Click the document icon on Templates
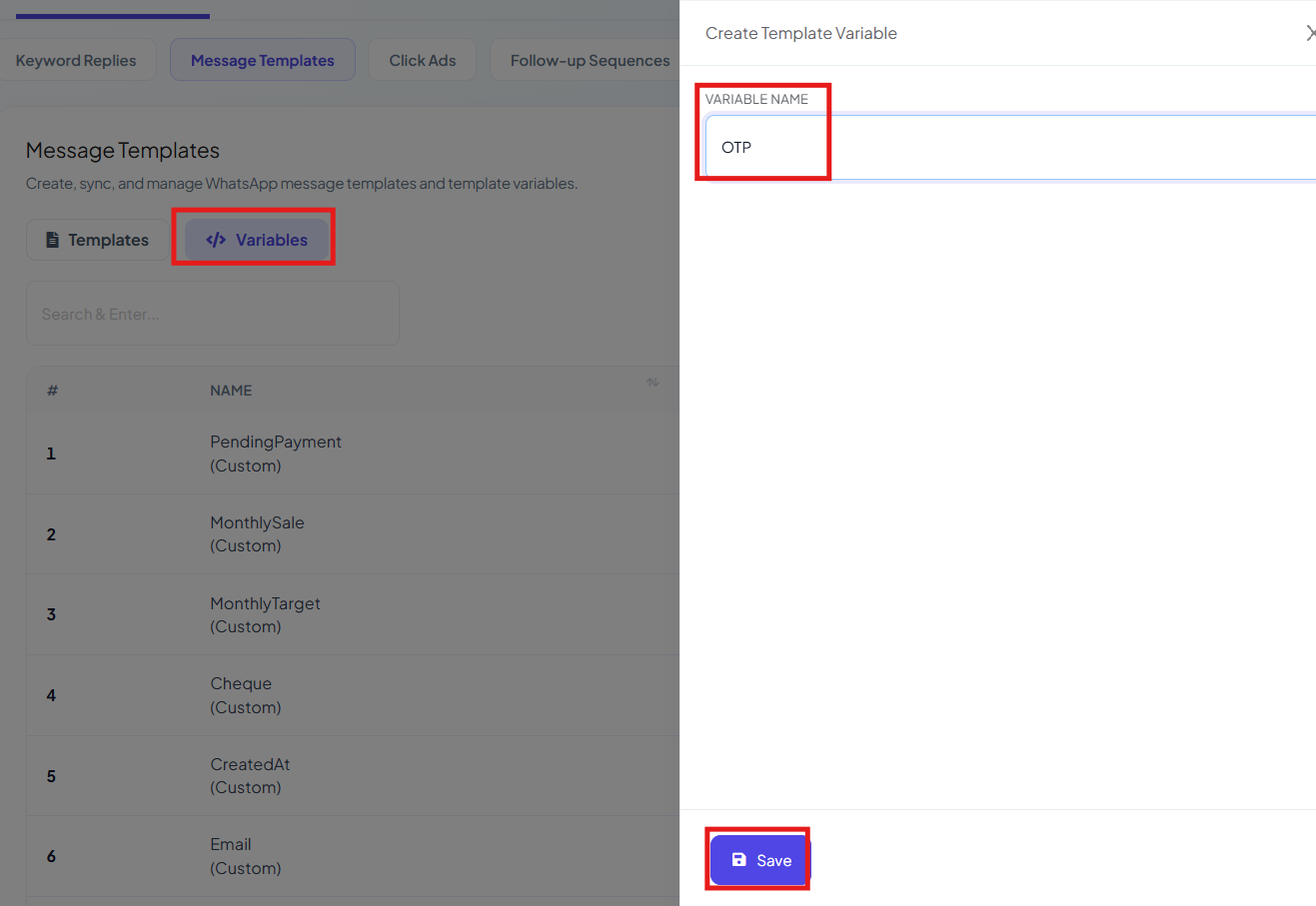 click(53, 240)
